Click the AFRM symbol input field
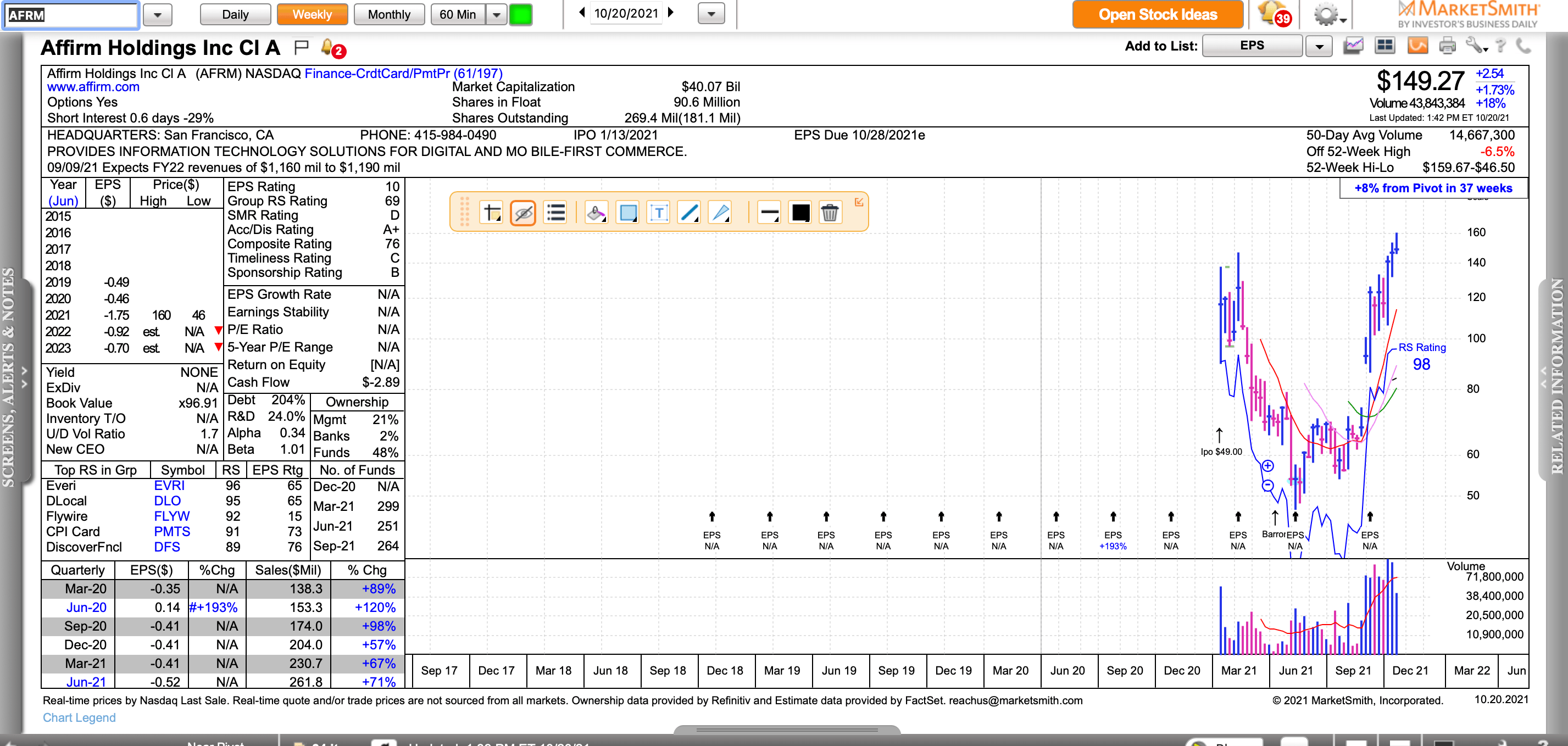 click(x=71, y=15)
